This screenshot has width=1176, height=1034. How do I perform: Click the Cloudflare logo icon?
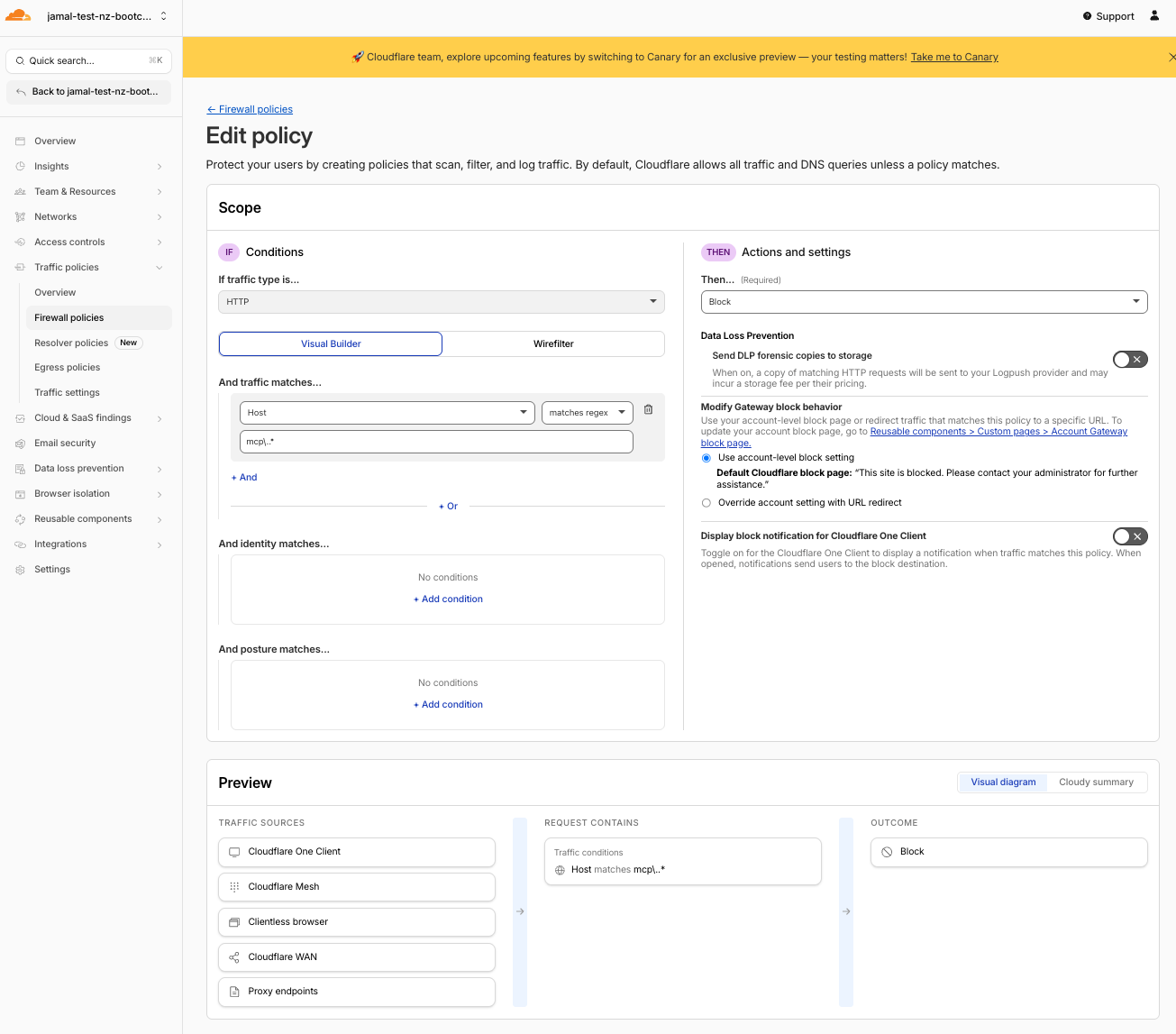pos(18,15)
